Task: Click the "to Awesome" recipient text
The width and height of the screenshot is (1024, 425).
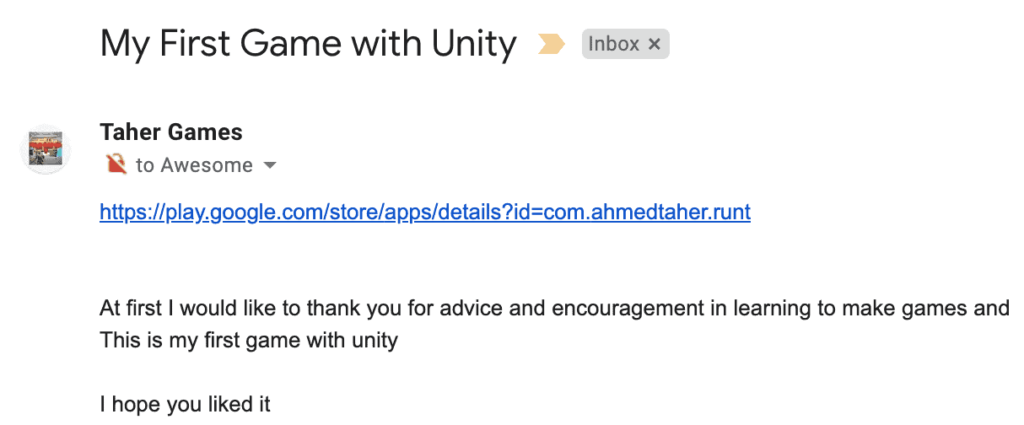Action: coord(194,165)
